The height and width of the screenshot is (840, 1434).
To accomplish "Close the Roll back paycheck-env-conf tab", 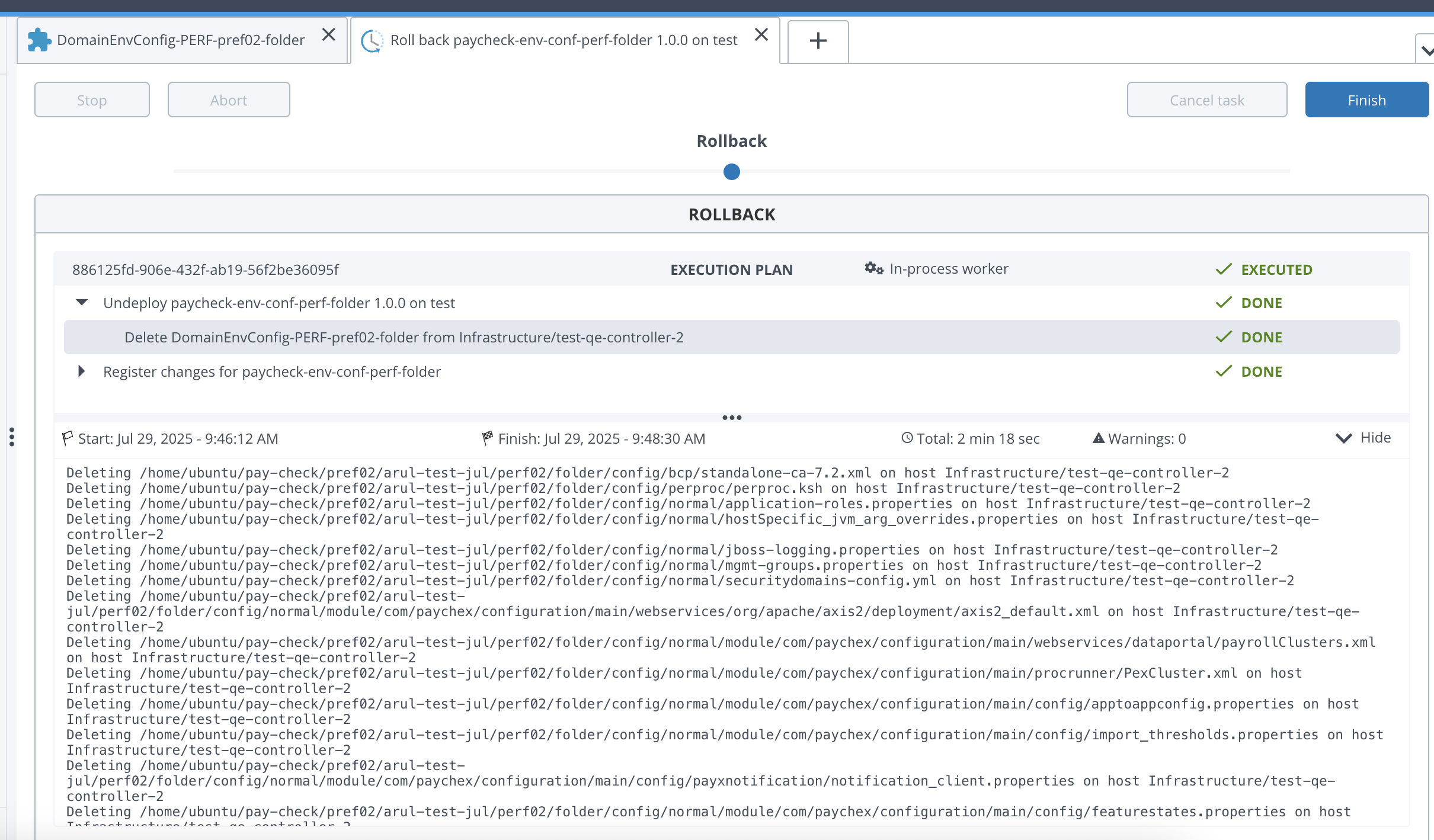I will (x=761, y=35).
